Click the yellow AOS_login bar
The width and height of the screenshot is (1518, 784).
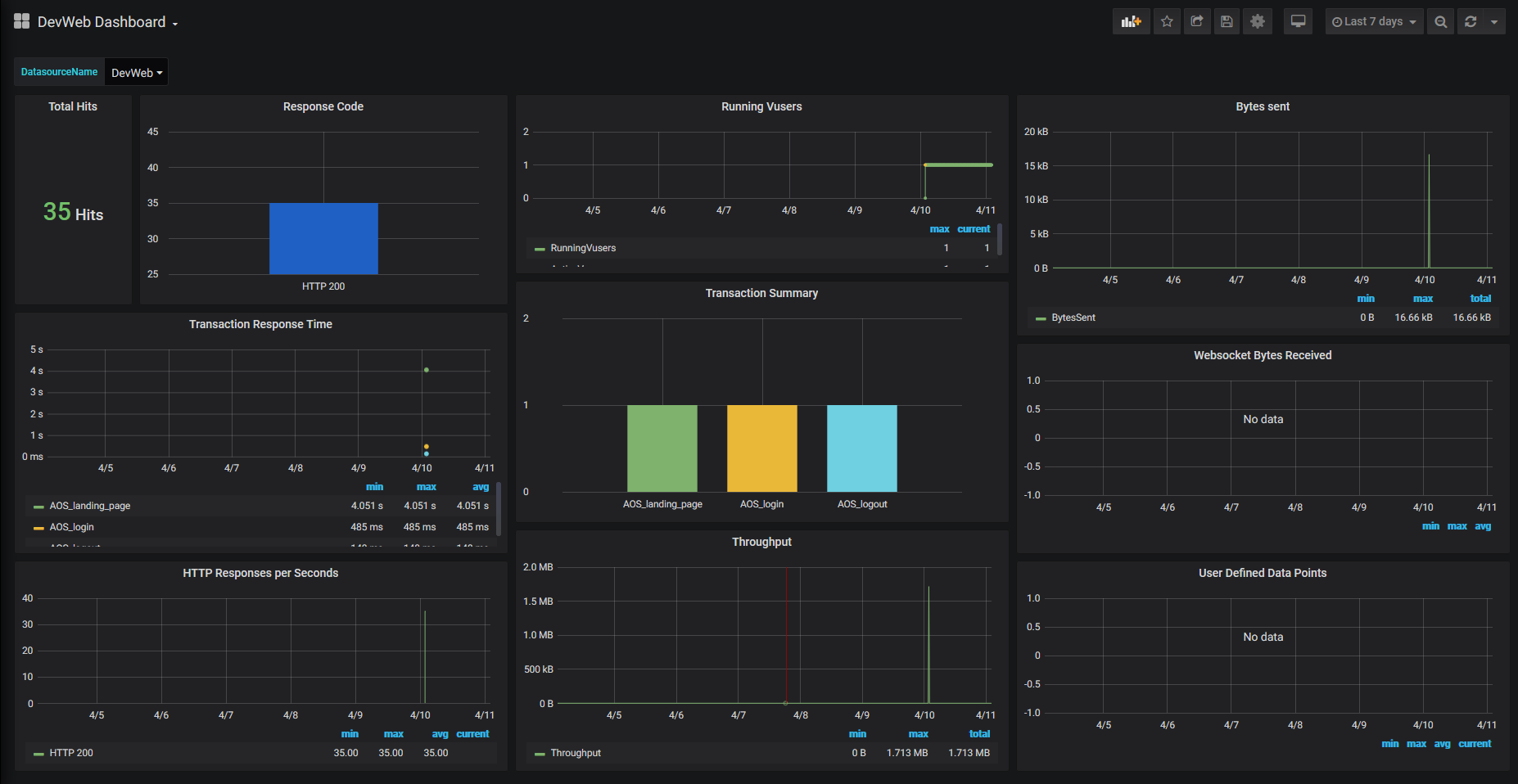click(762, 448)
